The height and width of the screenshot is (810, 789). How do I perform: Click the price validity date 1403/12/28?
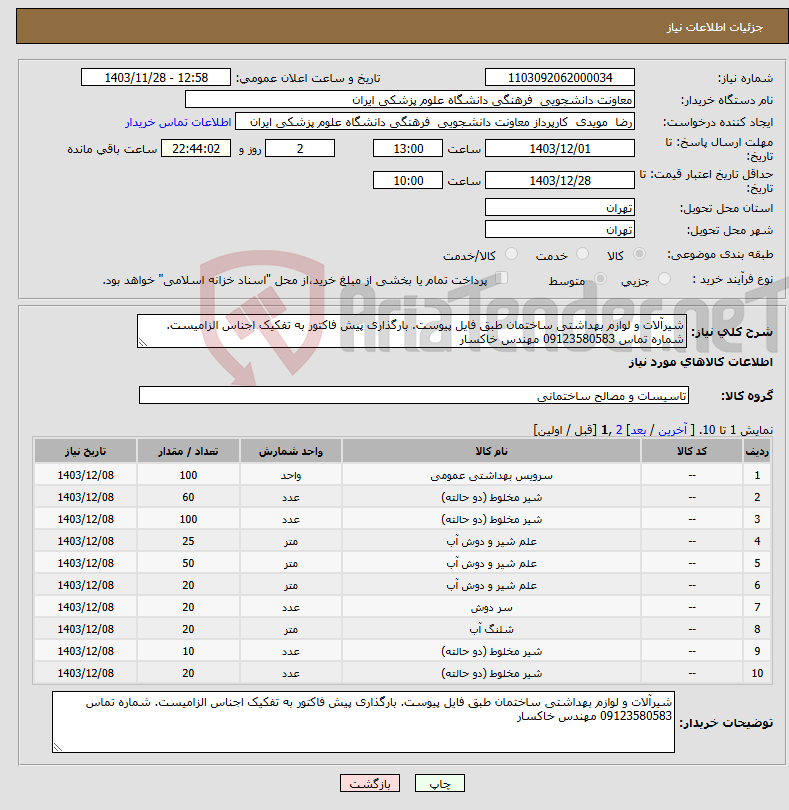560,180
